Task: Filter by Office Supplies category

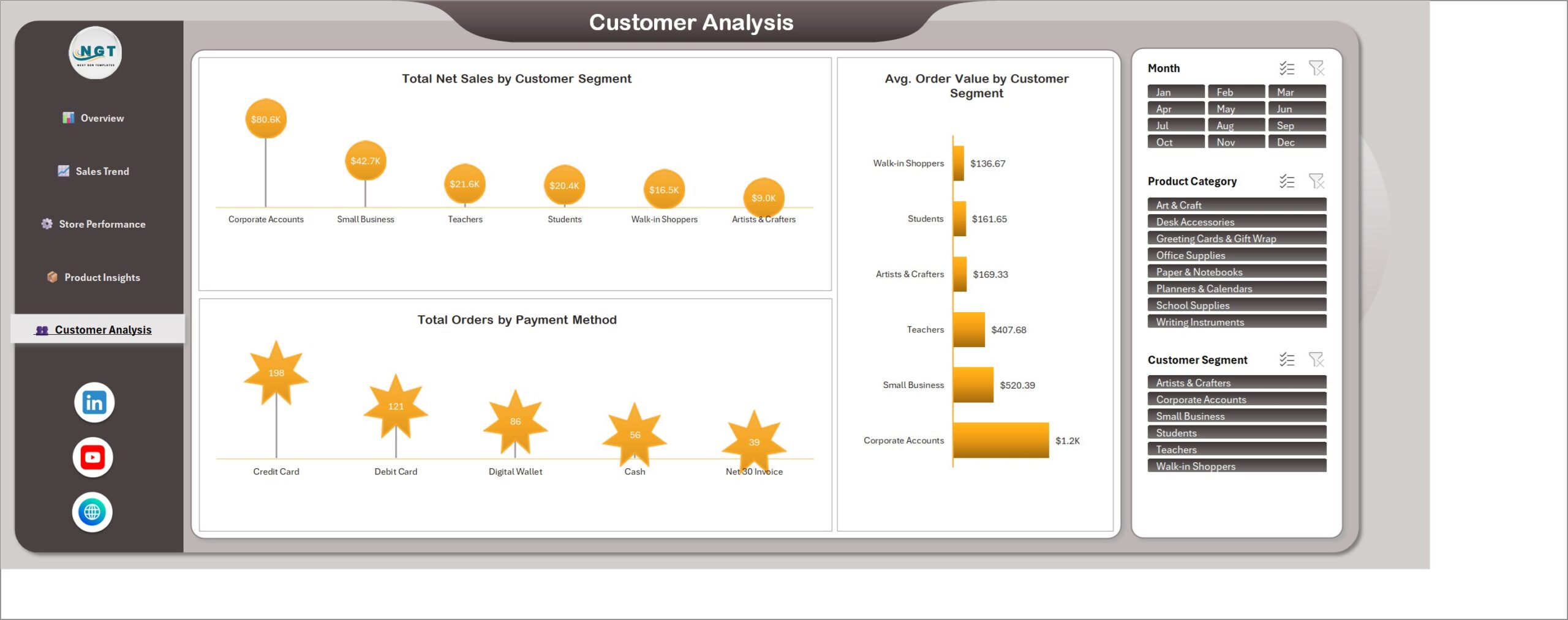Action: (1237, 255)
